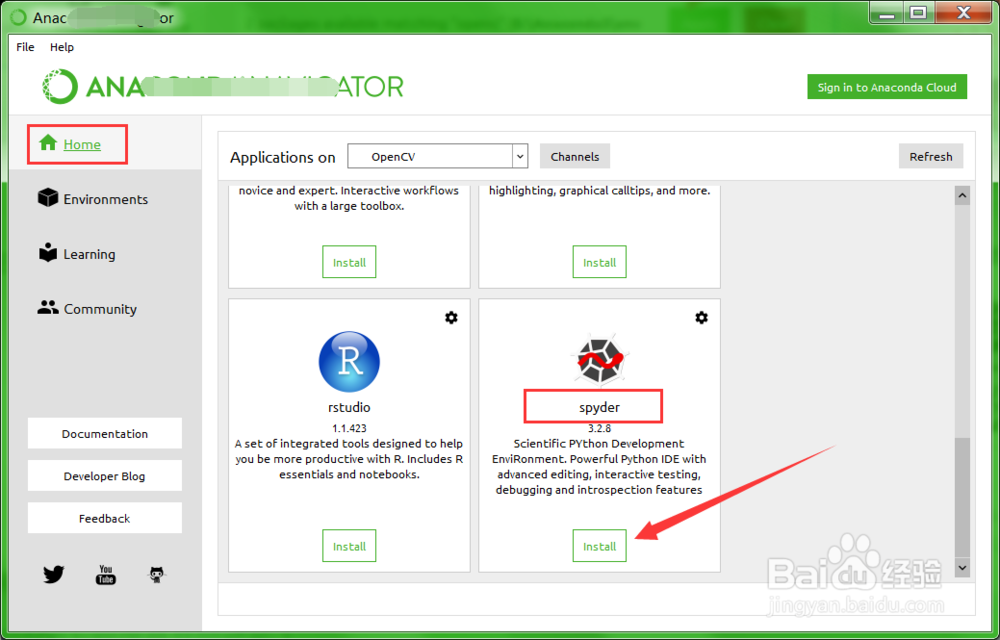Click Sign in to Anaconda Cloud
The width and height of the screenshot is (1000, 640).
coord(887,87)
